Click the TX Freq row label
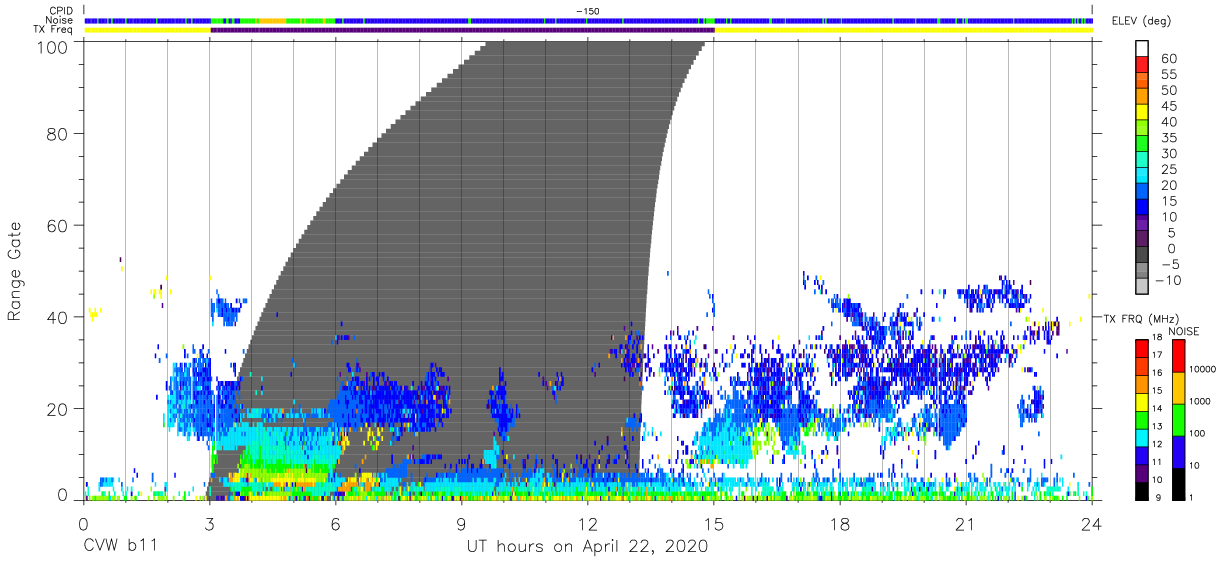The height and width of the screenshot is (567, 1228). pos(52,30)
